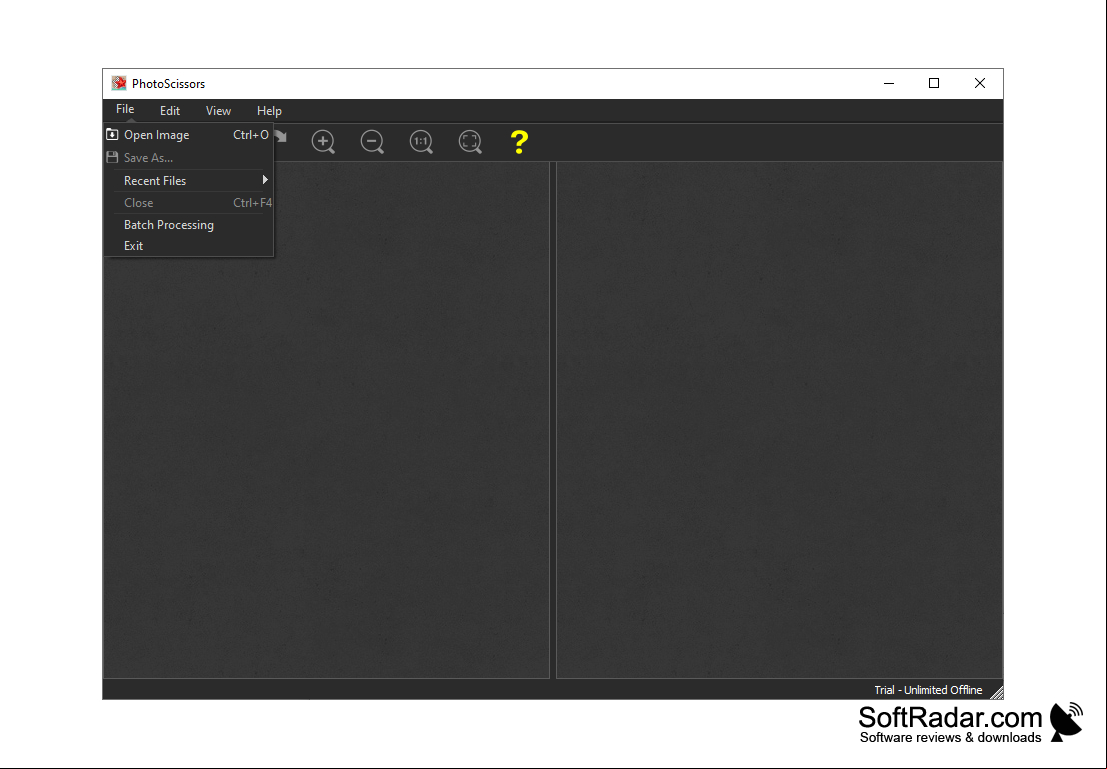Click the Zoom In magnifier icon
Image resolution: width=1107 pixels, height=769 pixels.
(x=323, y=142)
